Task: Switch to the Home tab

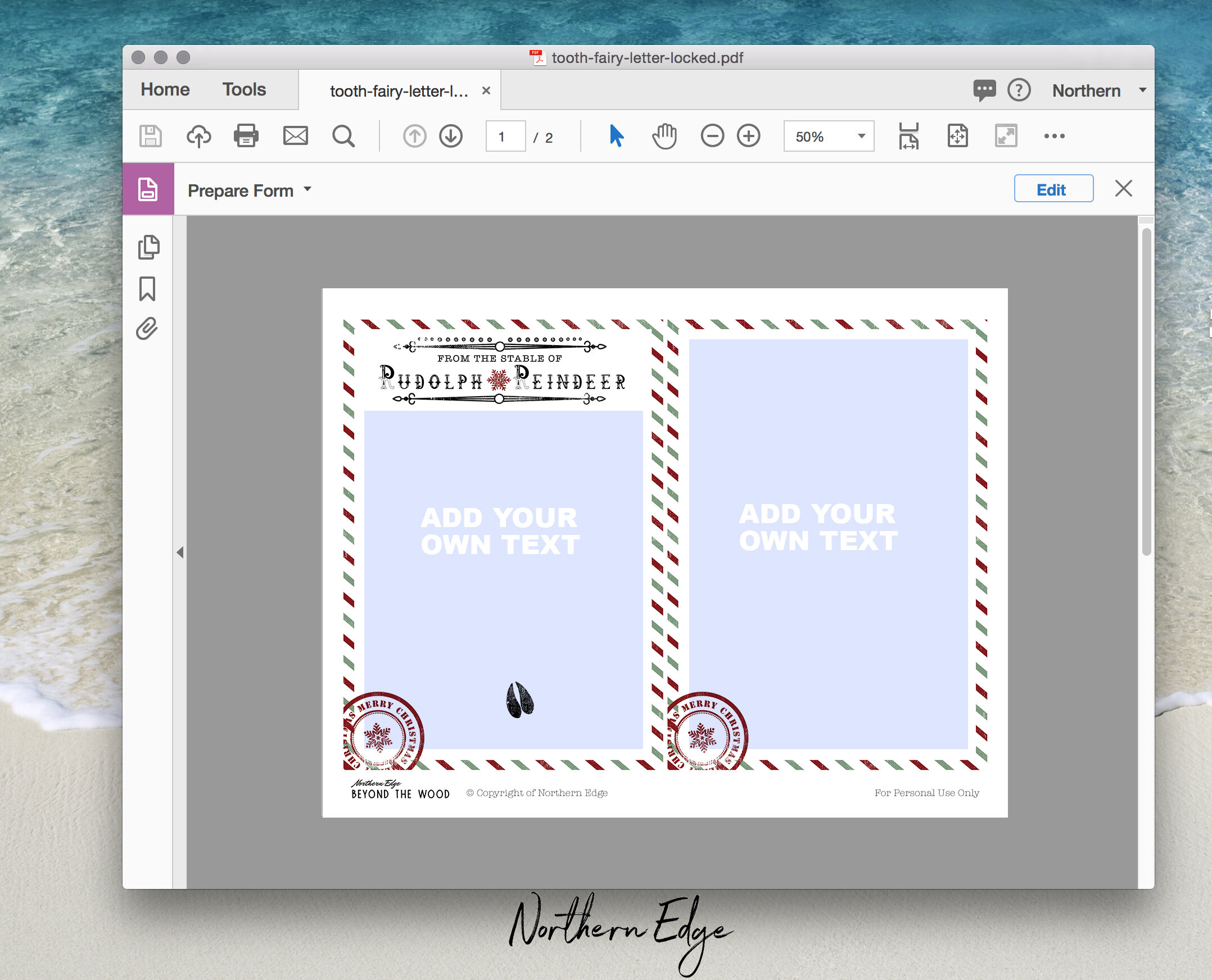Action: coord(165,89)
